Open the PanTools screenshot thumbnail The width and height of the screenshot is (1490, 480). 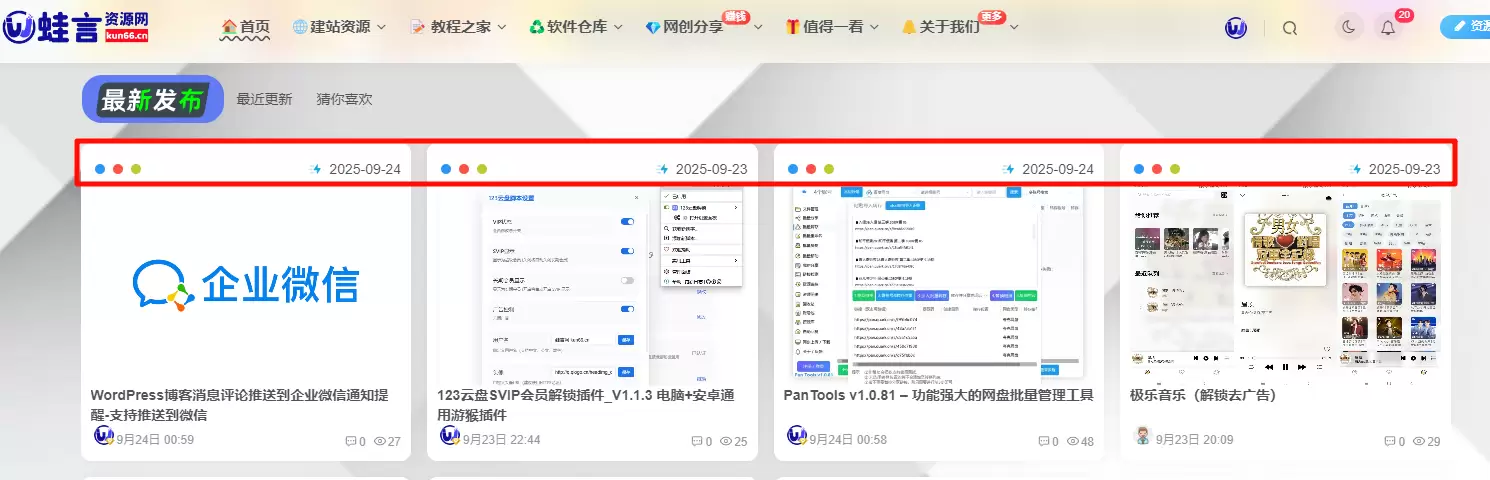938,285
